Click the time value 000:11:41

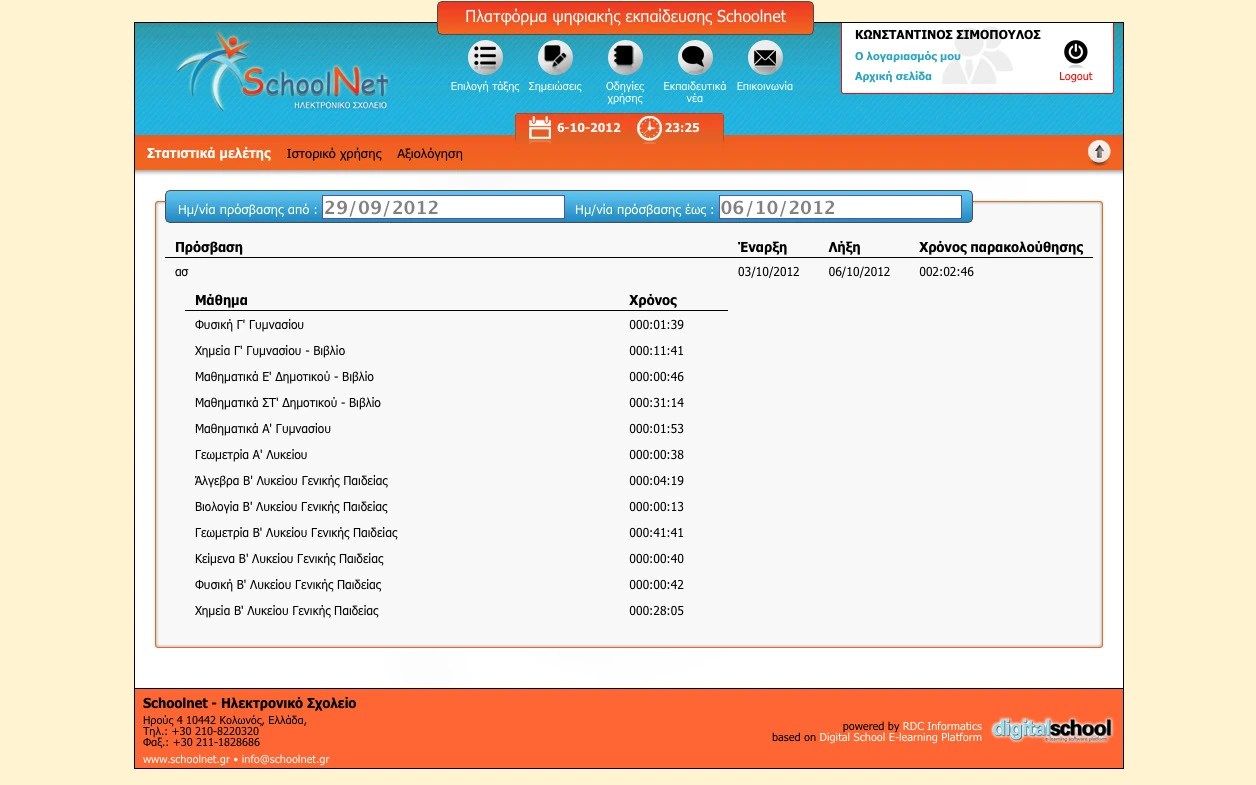(x=656, y=351)
